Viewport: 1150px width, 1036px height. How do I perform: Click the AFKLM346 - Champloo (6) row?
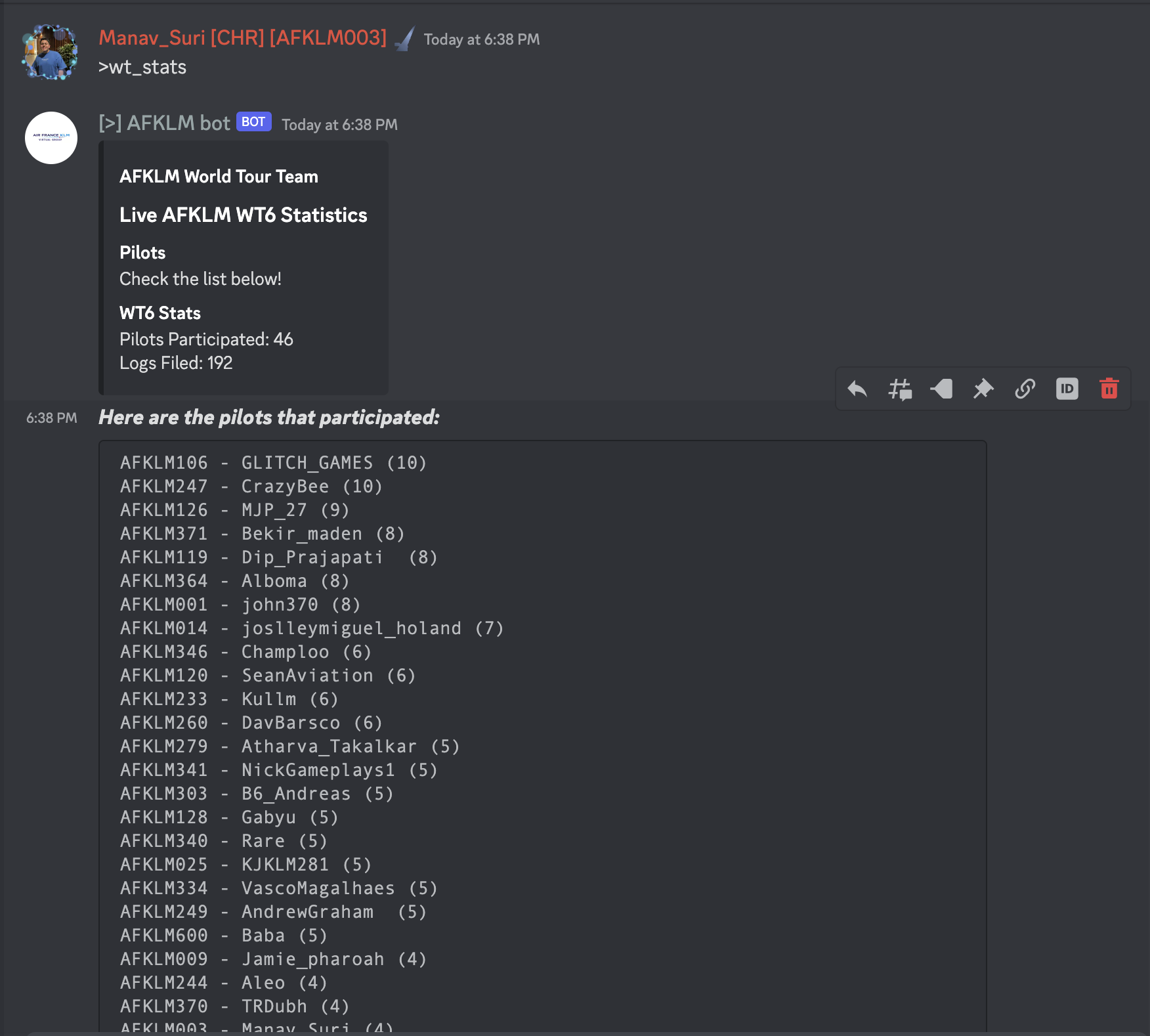tap(246, 652)
